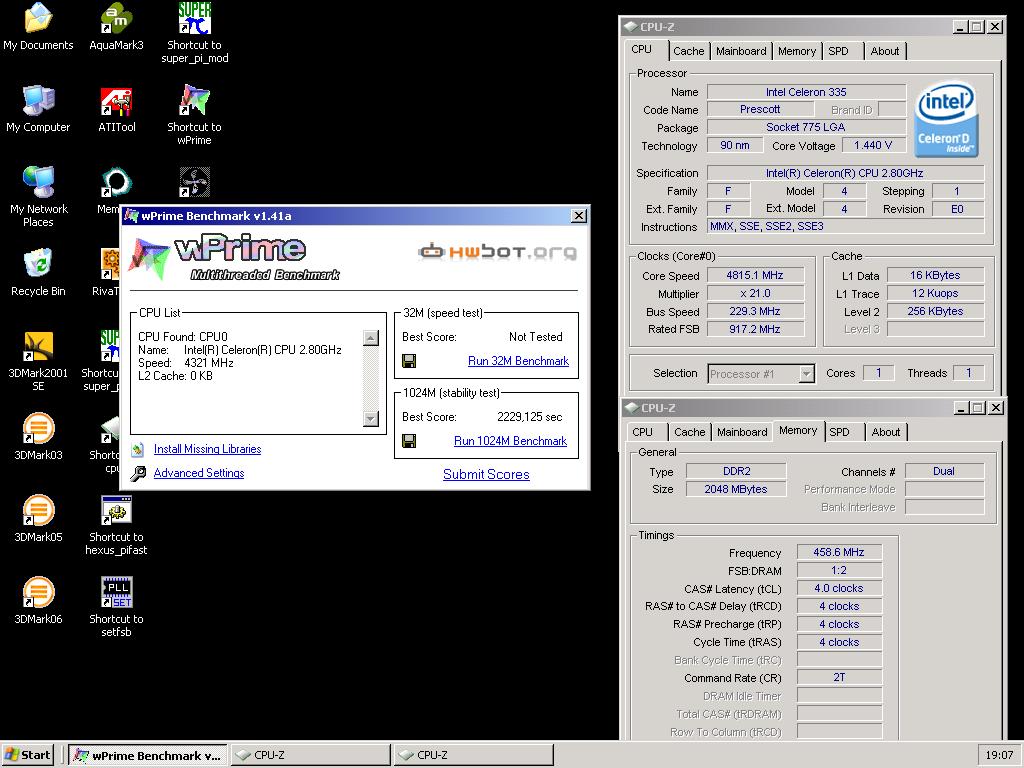The width and height of the screenshot is (1024, 768).
Task: Click the memory Size value 2048 MBytes
Action: [736, 489]
